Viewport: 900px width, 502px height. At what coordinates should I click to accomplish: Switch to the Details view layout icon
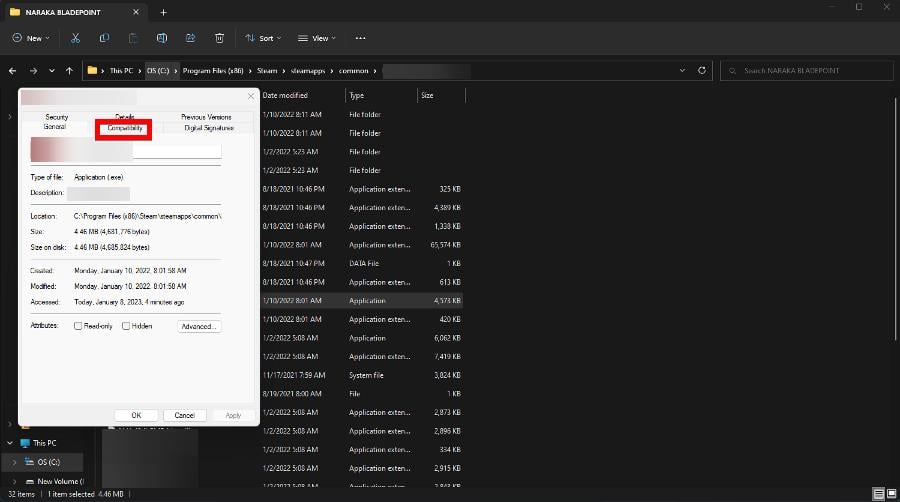pos(878,494)
